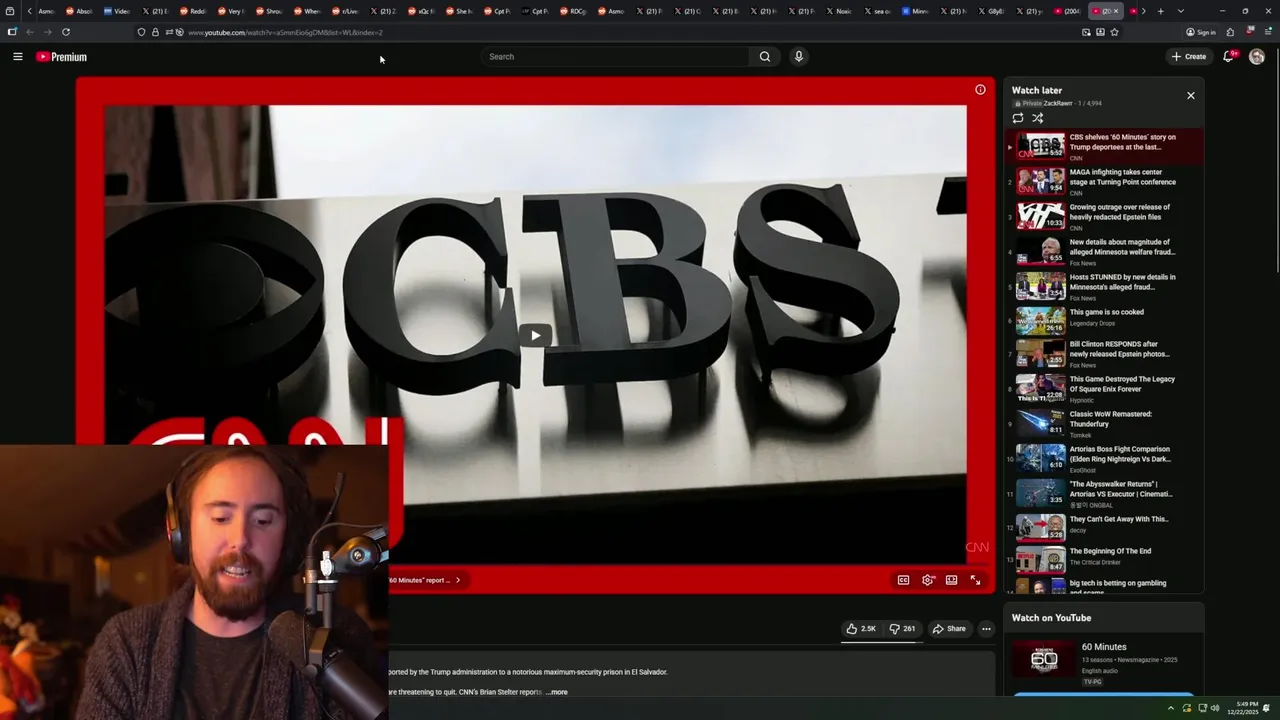1280x720 pixels.
Task: Toggle closed captions on the player
Action: click(903, 580)
